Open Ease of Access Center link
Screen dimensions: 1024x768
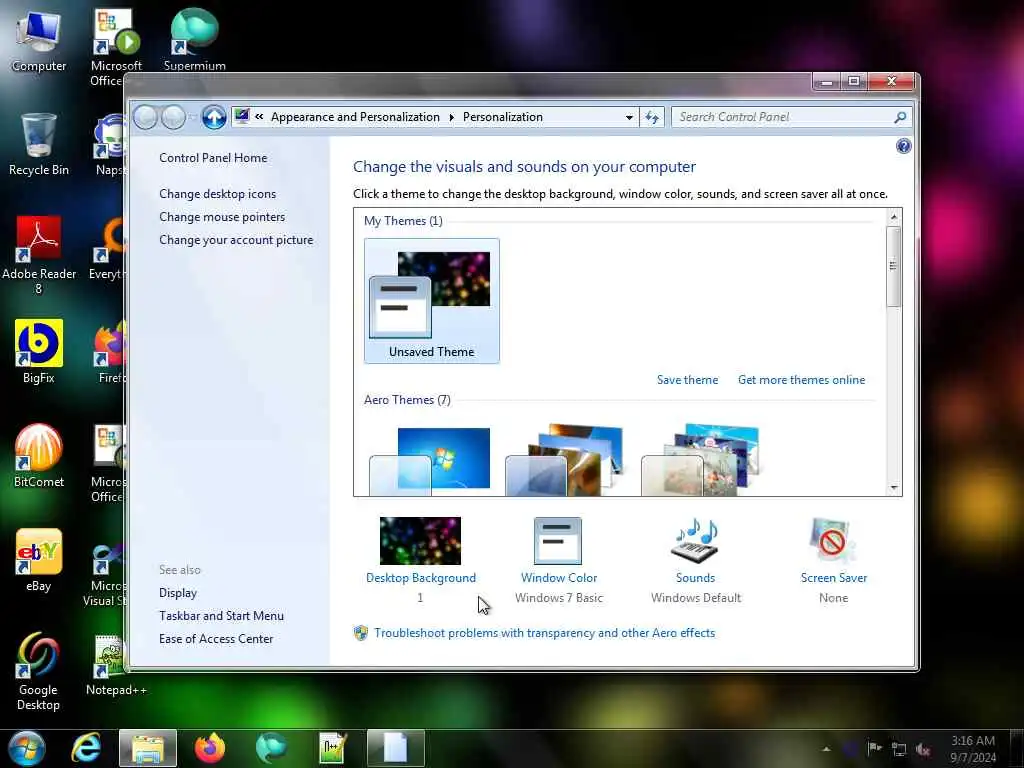tap(216, 639)
